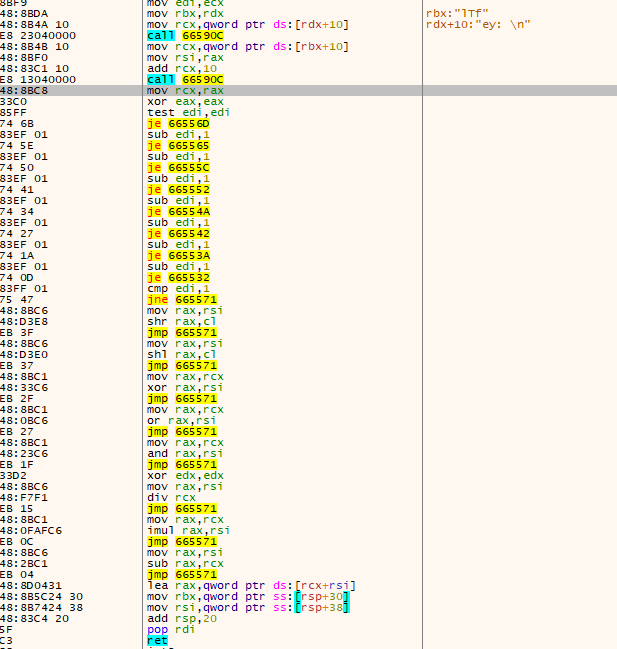617x649 pixels.
Task: Click bytes 'E8 13040000' of the second call
Action: [x=38, y=79]
